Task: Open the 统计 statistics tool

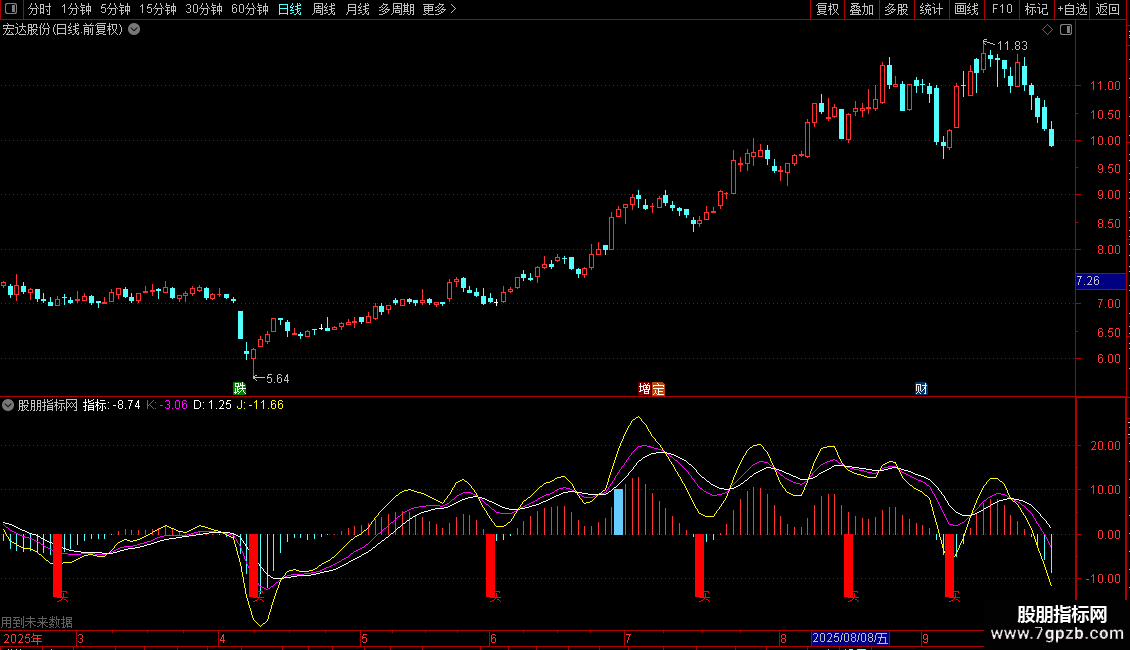Action: (931, 9)
